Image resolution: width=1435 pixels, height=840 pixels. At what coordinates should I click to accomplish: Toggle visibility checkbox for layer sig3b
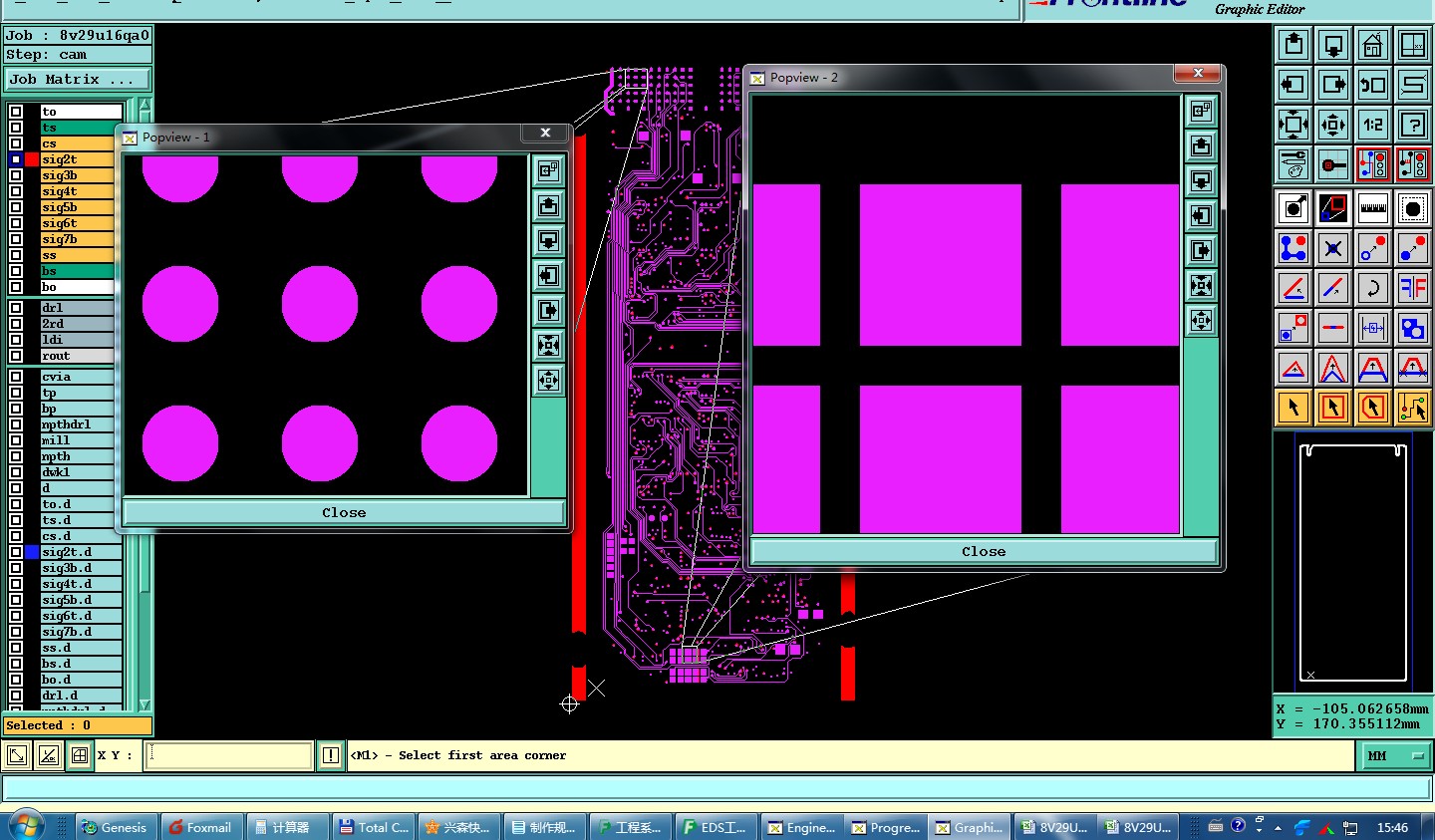(x=16, y=175)
